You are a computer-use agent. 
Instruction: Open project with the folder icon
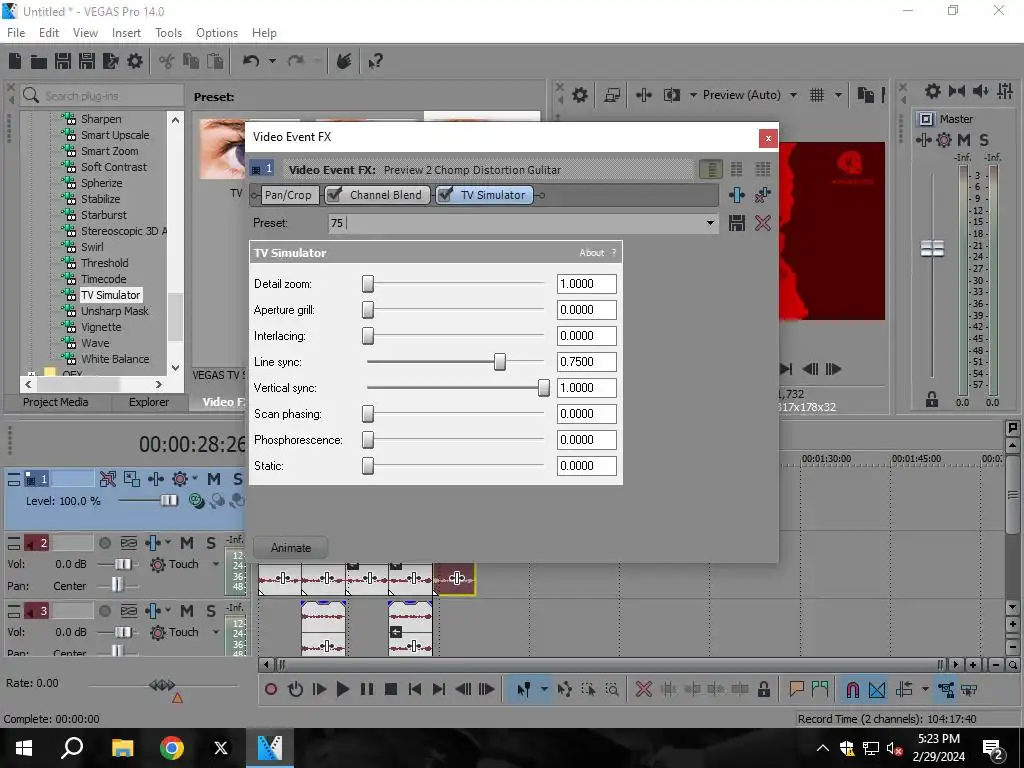(x=39, y=61)
